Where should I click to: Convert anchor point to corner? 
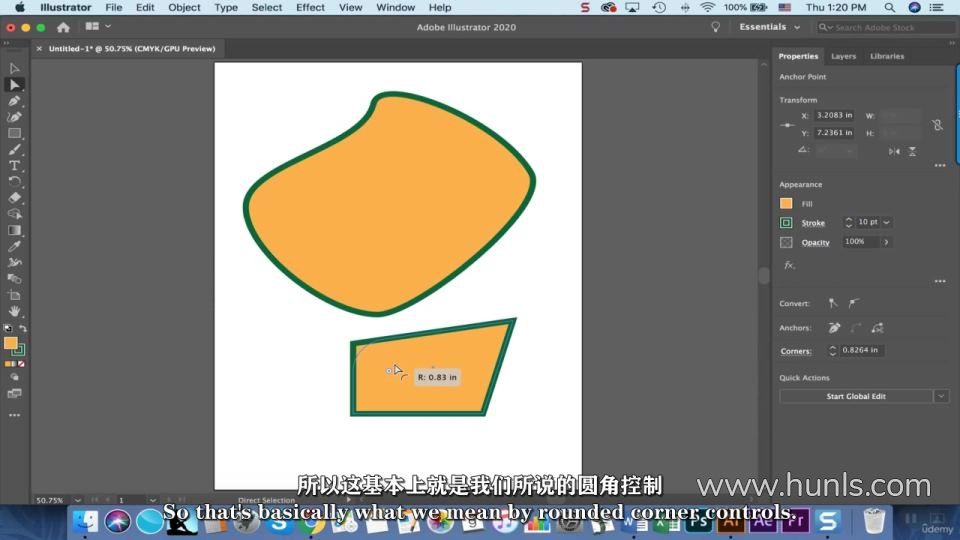click(x=833, y=303)
